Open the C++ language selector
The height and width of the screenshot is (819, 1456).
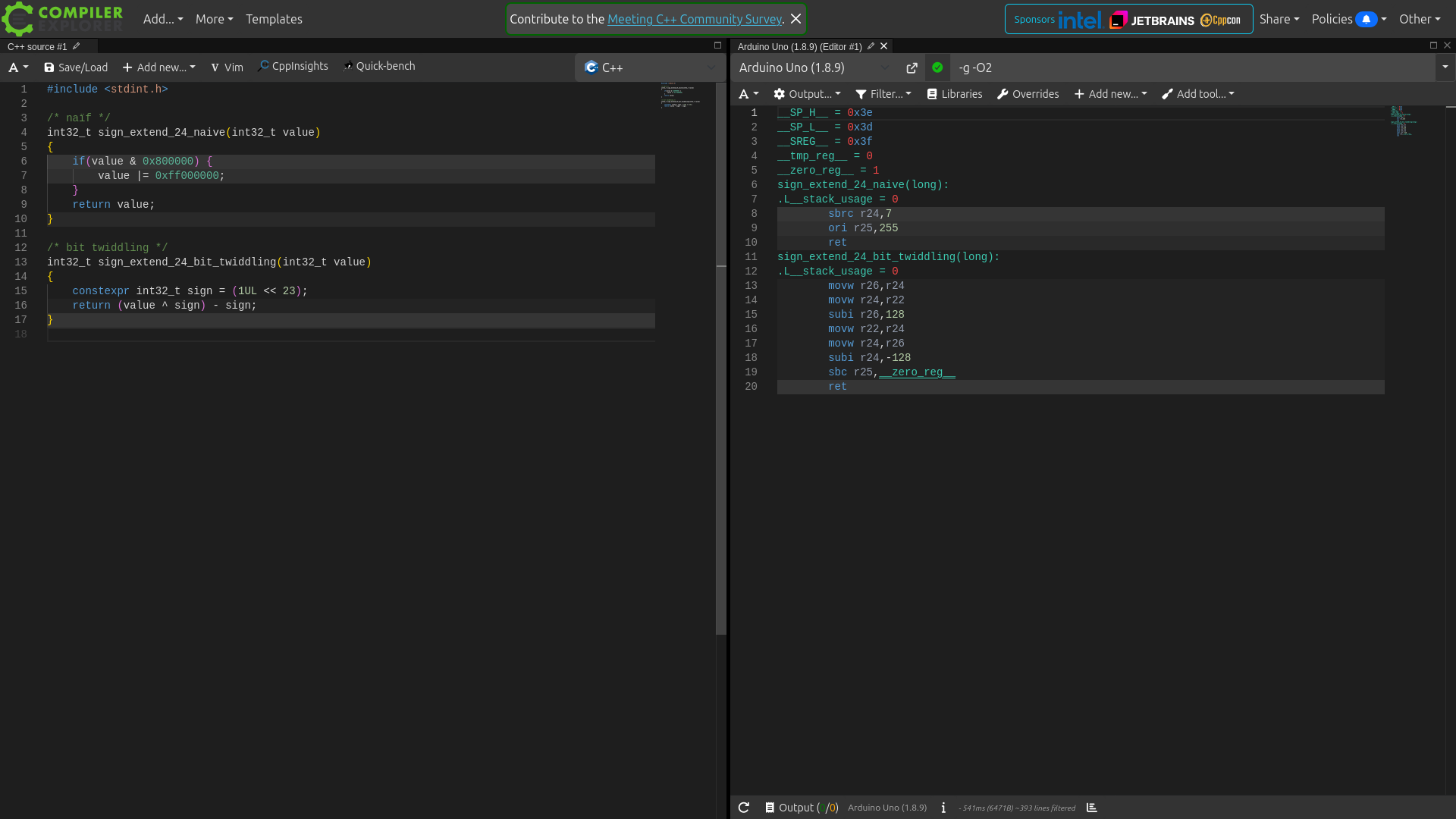pyautogui.click(x=650, y=67)
